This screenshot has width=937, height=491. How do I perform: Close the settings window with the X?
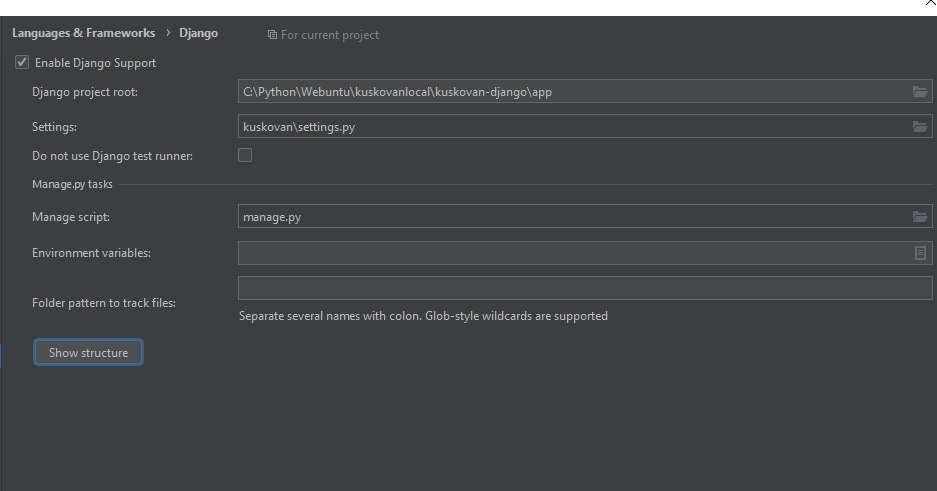930,3
